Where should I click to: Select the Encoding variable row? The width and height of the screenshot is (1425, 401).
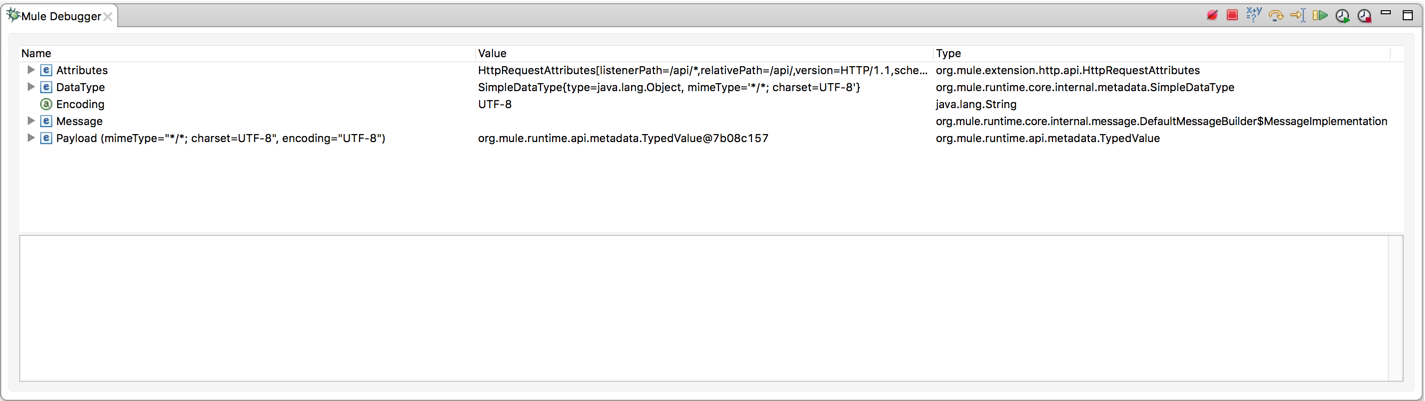click(80, 105)
